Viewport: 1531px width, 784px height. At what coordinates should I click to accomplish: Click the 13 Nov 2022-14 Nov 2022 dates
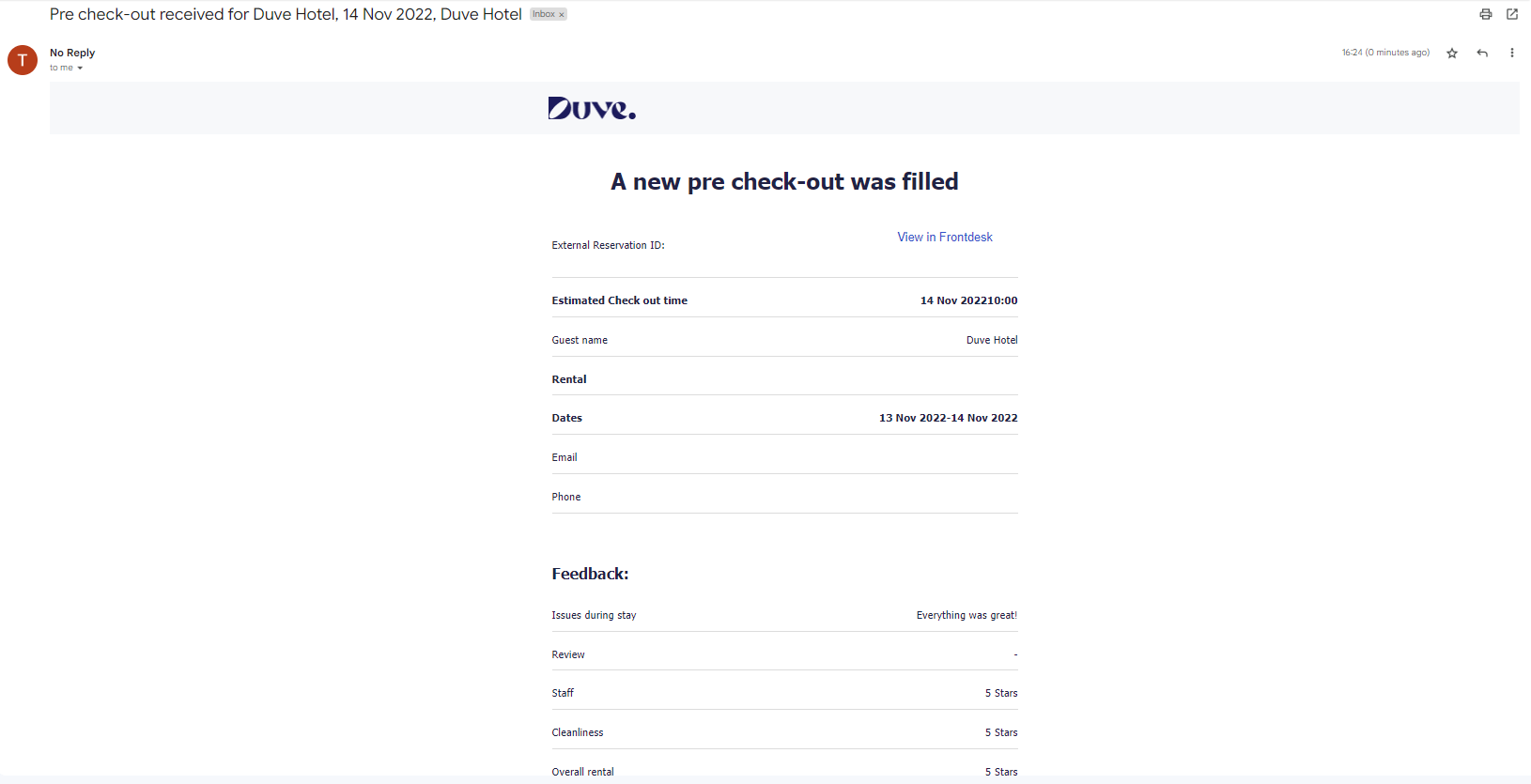point(949,419)
